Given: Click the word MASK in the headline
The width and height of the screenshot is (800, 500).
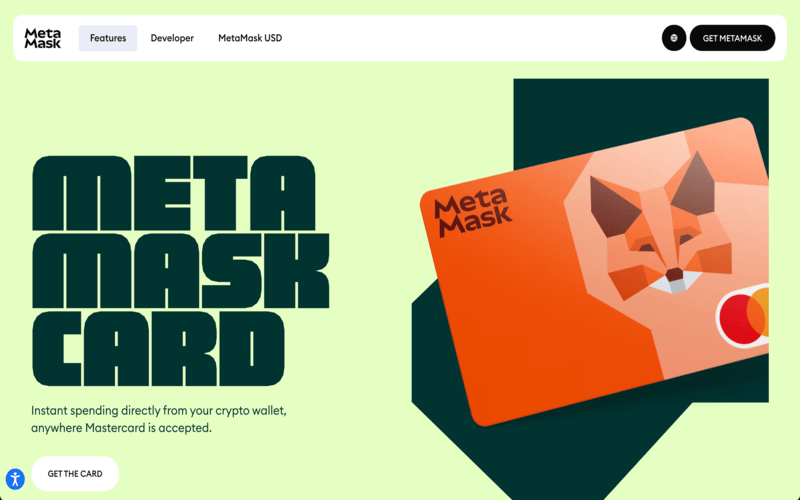Looking at the screenshot, I should [x=181, y=271].
